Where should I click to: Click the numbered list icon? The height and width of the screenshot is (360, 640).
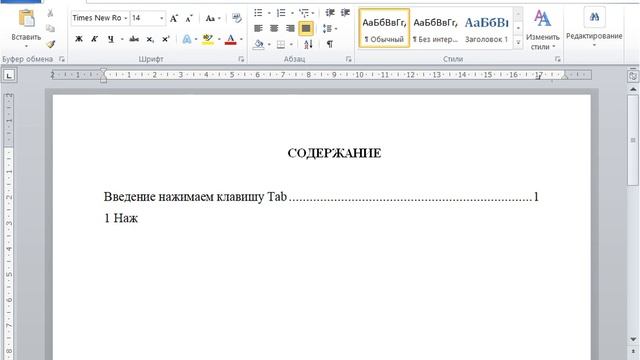[x=281, y=13]
